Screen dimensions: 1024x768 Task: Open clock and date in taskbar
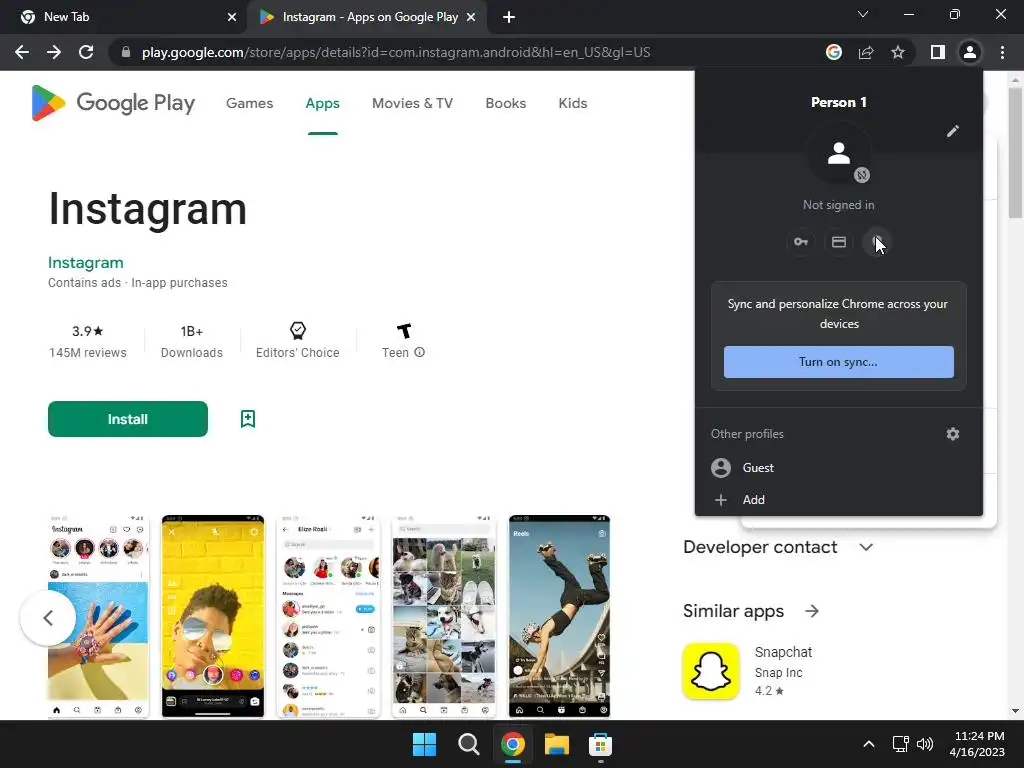click(x=978, y=744)
